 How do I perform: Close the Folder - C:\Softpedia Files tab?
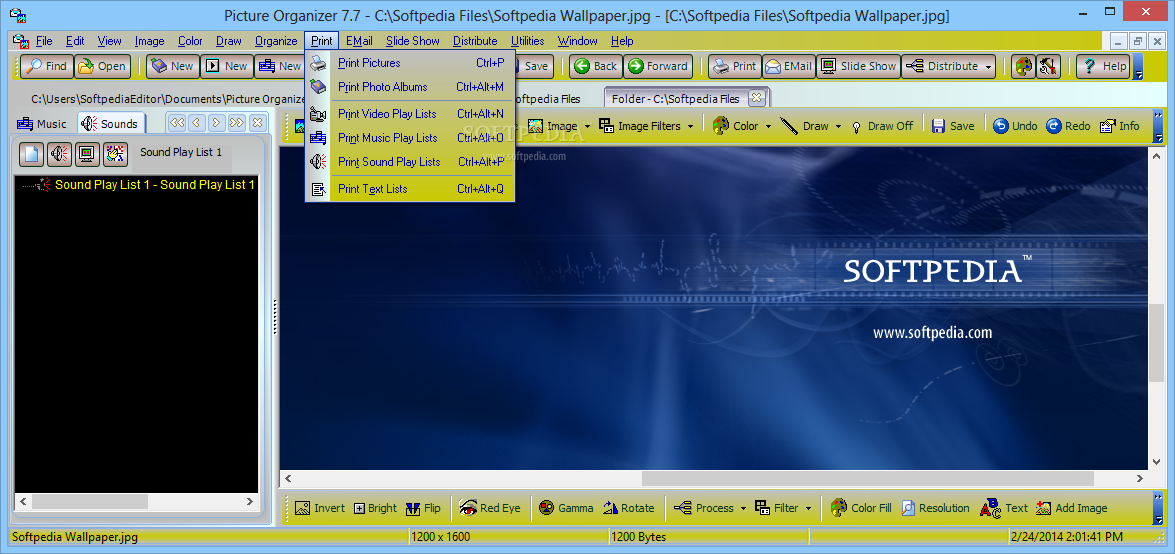pyautogui.click(x=756, y=97)
